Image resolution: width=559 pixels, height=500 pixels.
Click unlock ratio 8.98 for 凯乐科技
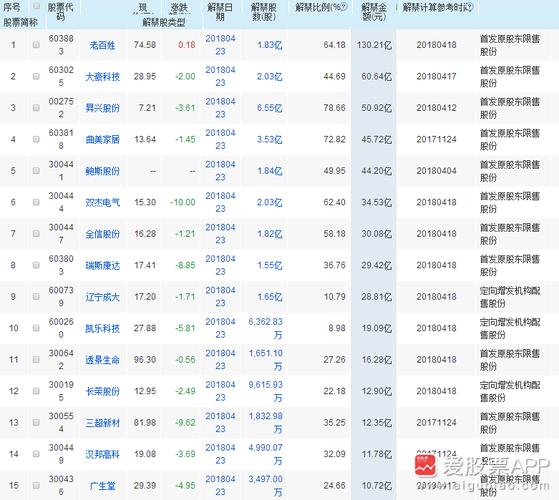coord(337,328)
